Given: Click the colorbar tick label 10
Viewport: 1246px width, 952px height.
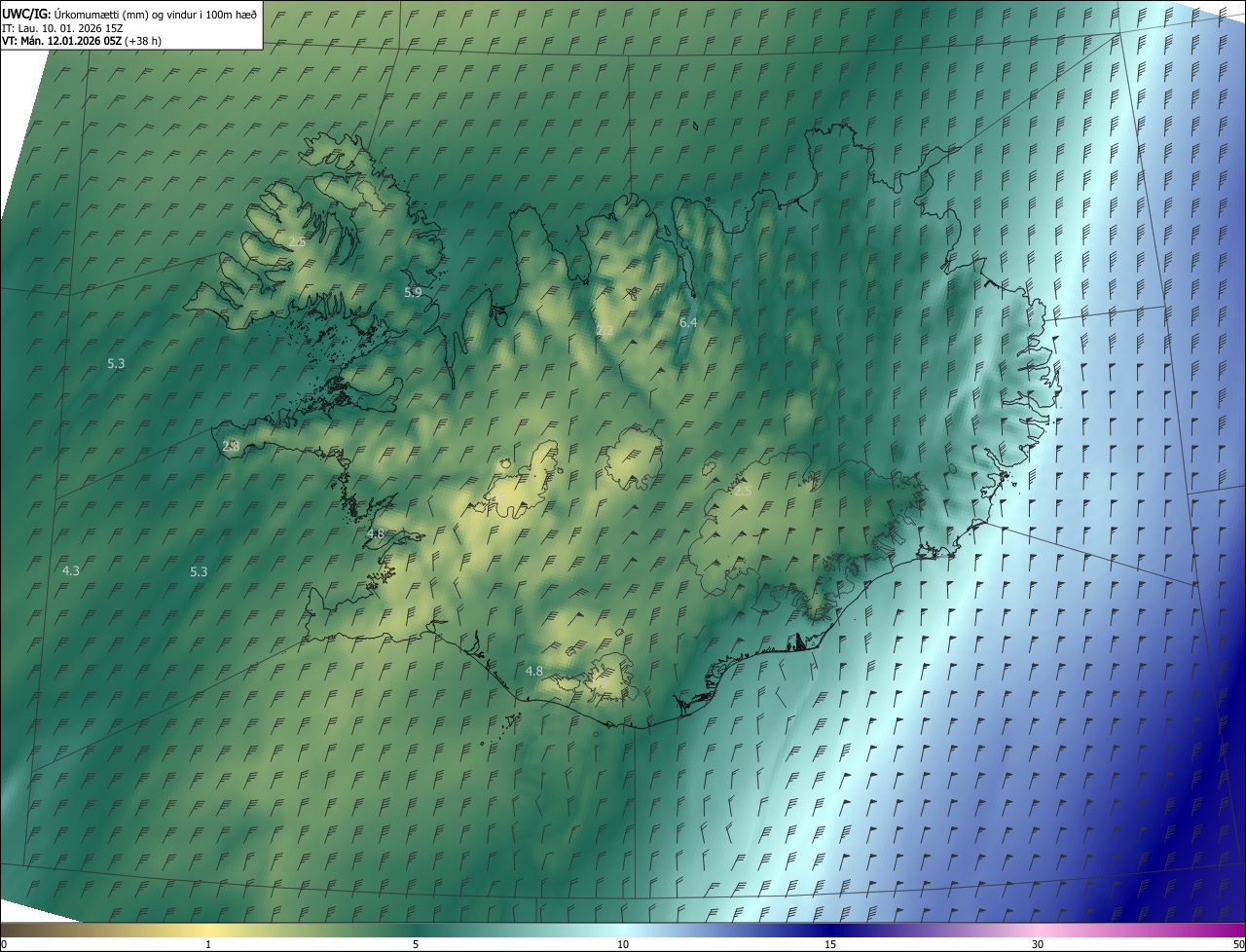Looking at the screenshot, I should point(623,944).
